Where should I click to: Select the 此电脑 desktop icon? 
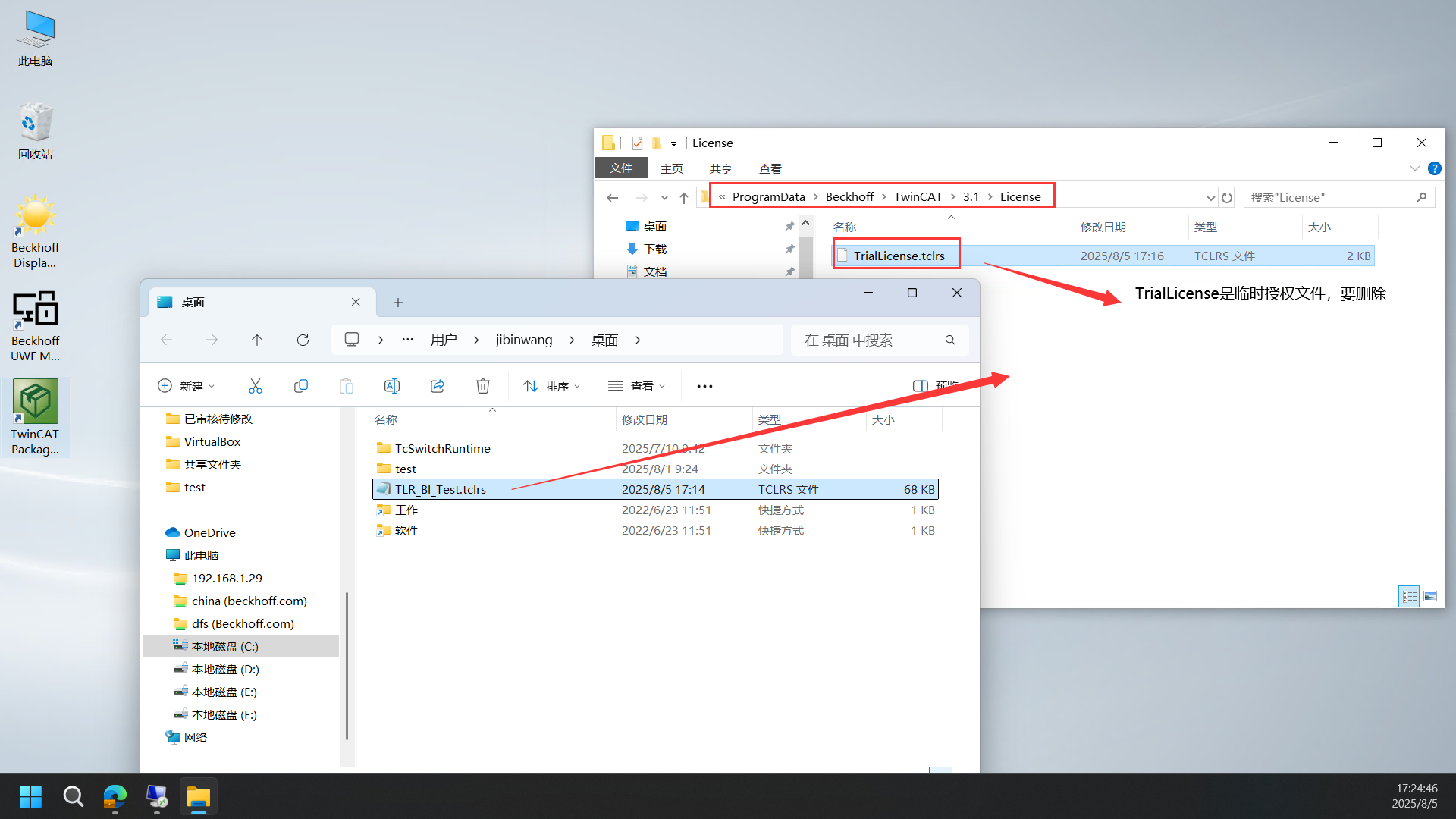[x=35, y=39]
